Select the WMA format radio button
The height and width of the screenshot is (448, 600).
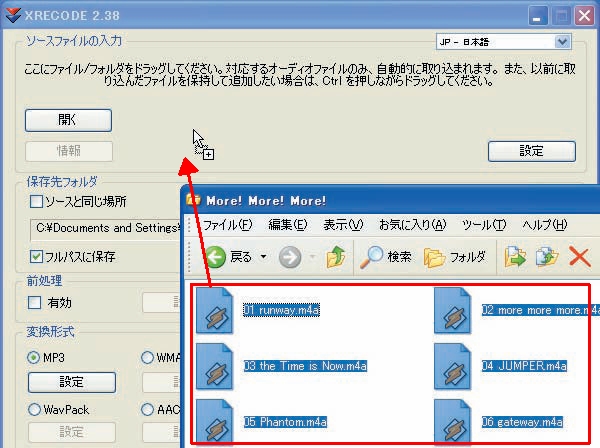coord(147,357)
